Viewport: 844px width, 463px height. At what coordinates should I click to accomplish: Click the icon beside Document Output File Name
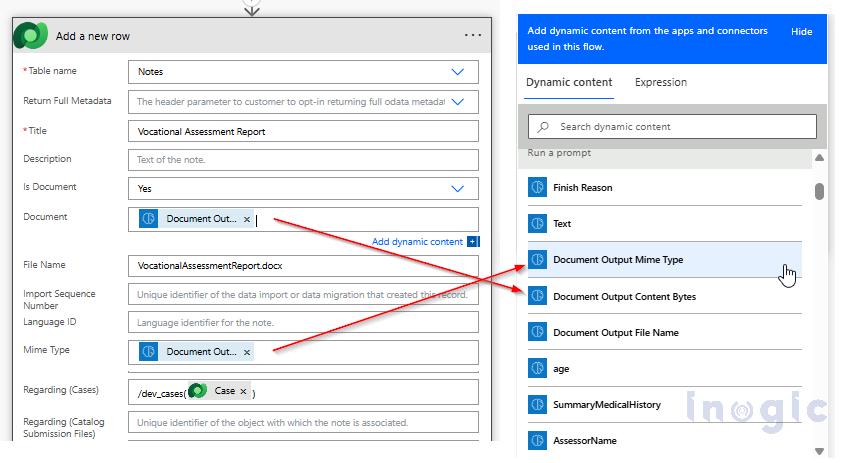tap(537, 332)
